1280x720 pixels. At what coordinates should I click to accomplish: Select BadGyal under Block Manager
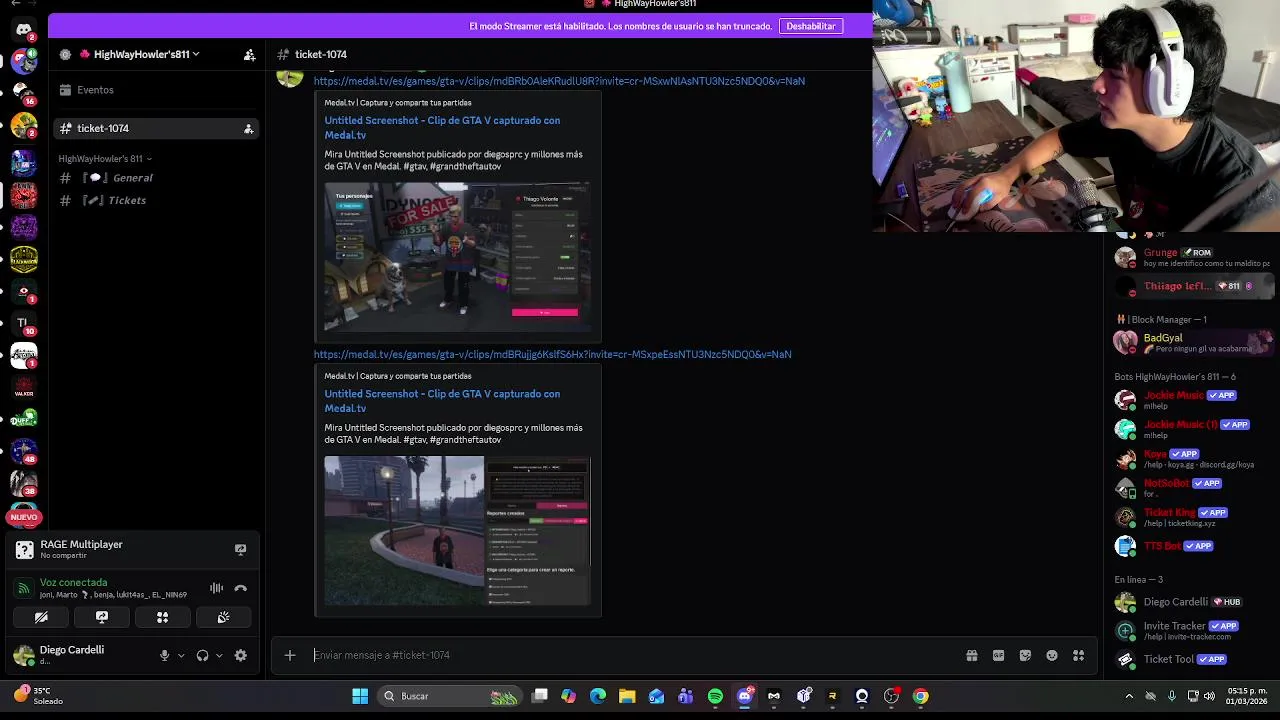click(1192, 342)
